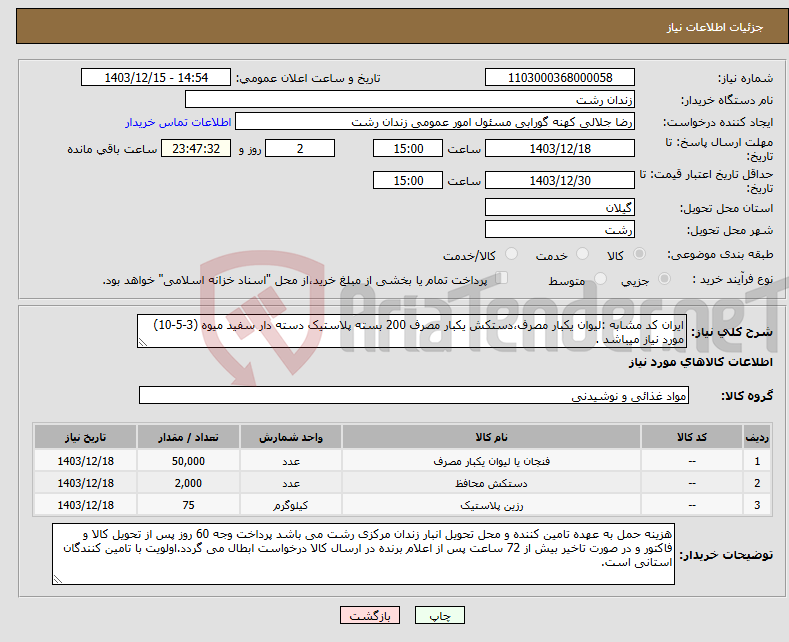The image size is (789, 642).
Task: Click the item رزین پلاستیک
Action: click(492, 506)
